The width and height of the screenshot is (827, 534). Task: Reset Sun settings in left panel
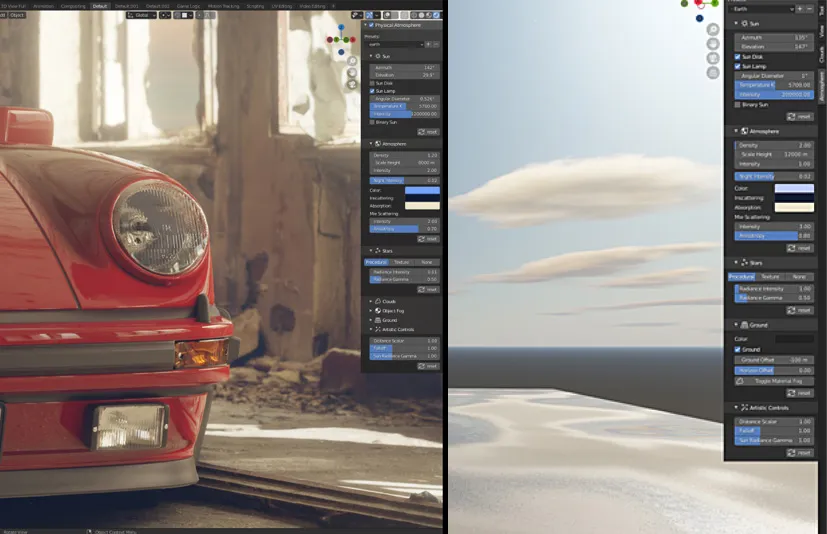[428, 132]
